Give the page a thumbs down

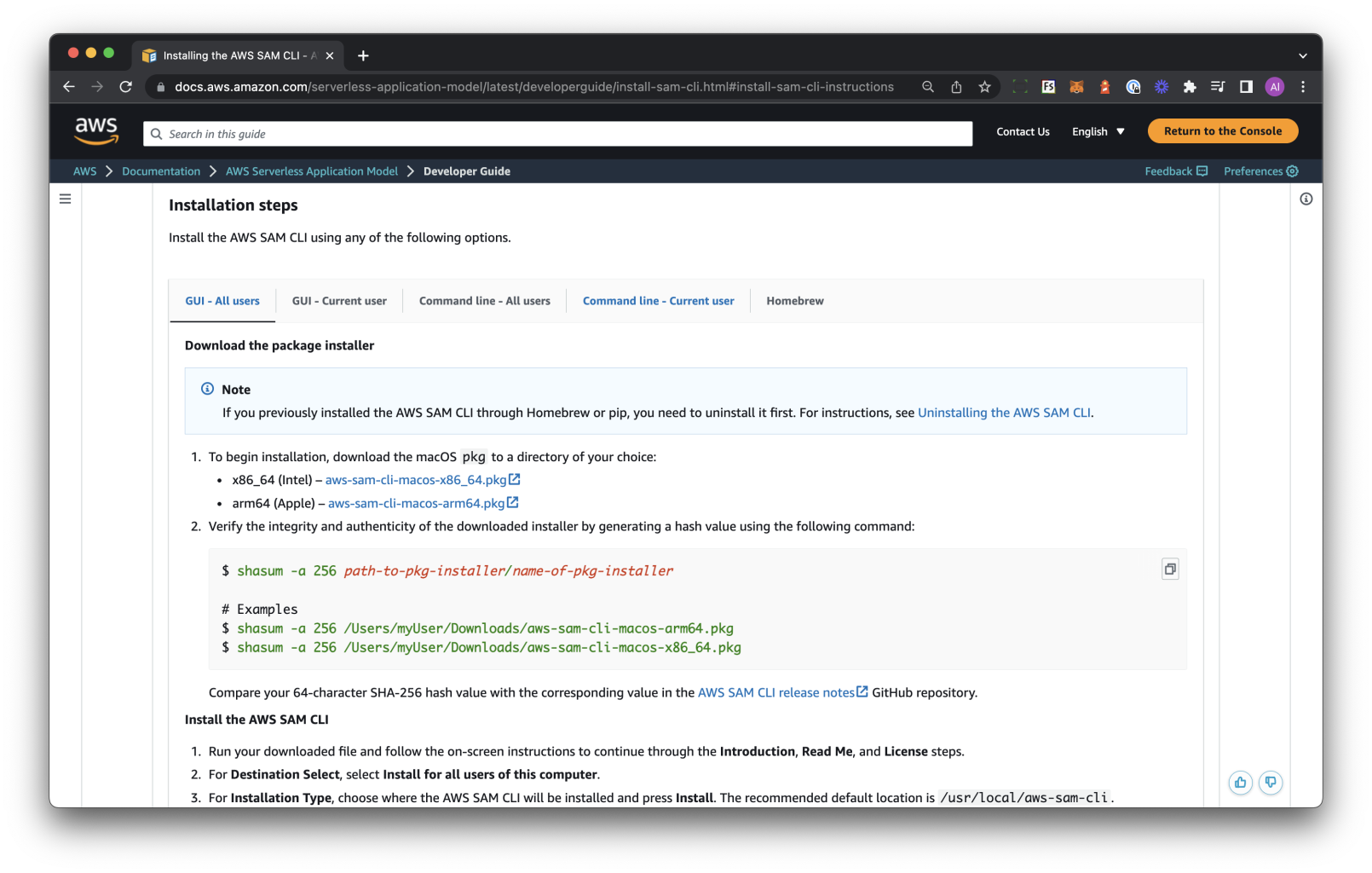pyautogui.click(x=1271, y=782)
